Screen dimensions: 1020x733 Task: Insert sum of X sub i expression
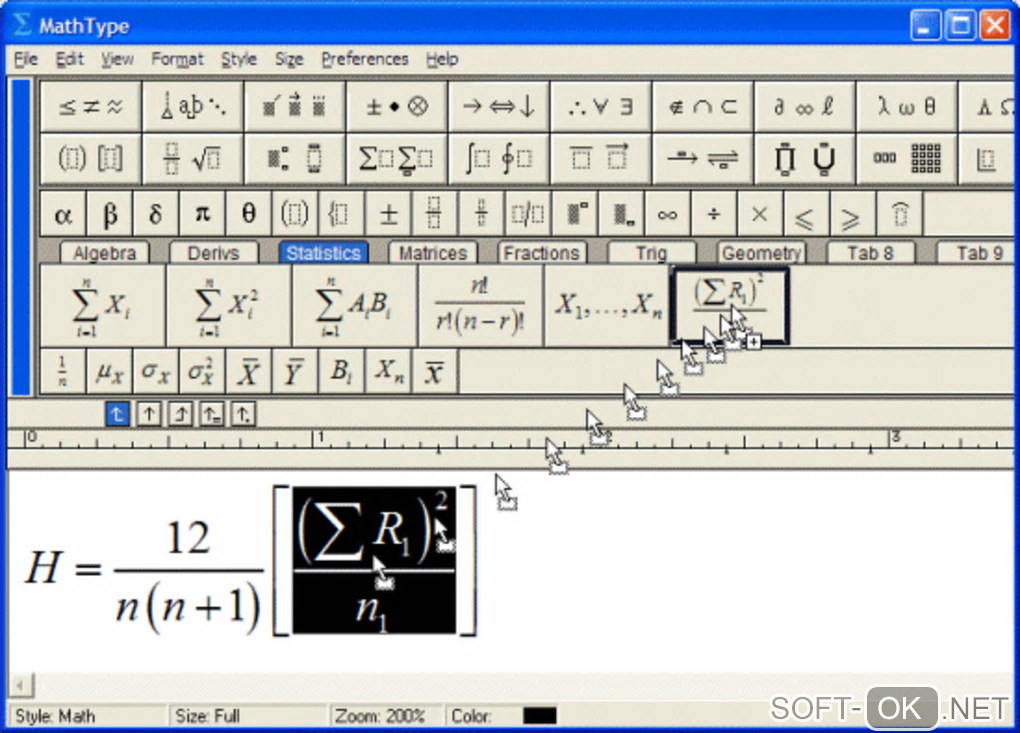[103, 306]
